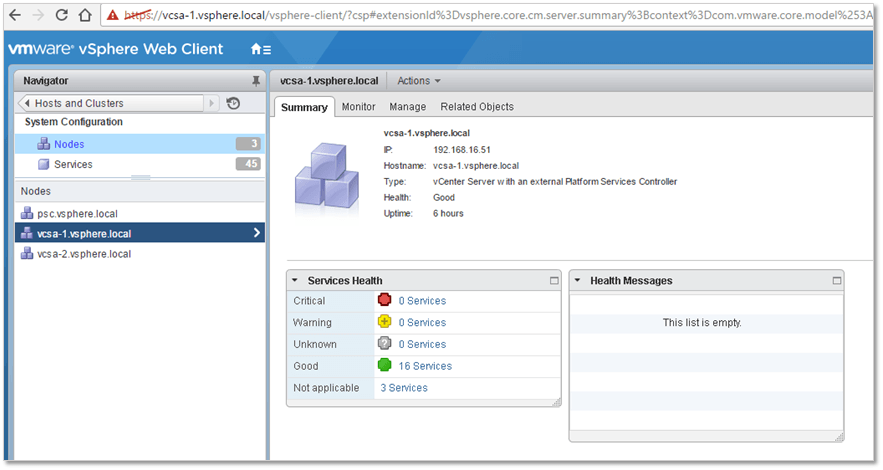Switch to the Related Objects tab
The height and width of the screenshot is (470, 883).
click(477, 106)
